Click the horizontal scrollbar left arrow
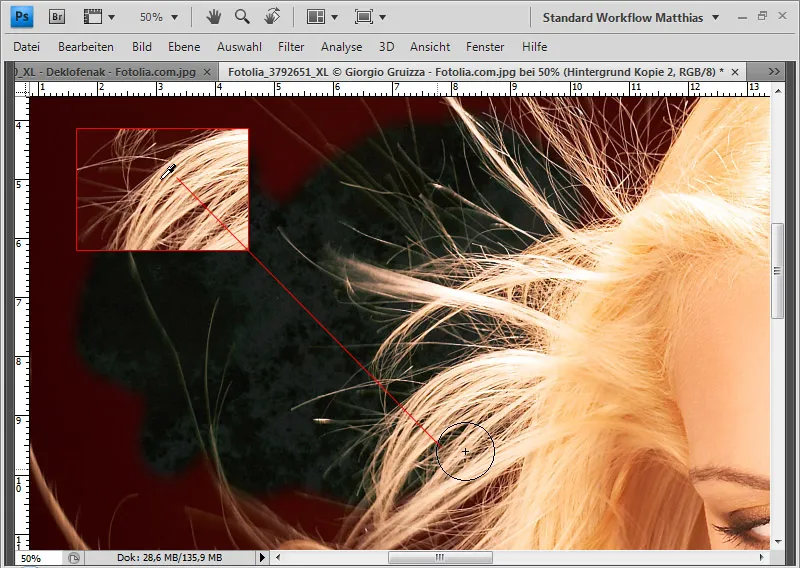Screen dimensions: 800x568 [x=278, y=557]
